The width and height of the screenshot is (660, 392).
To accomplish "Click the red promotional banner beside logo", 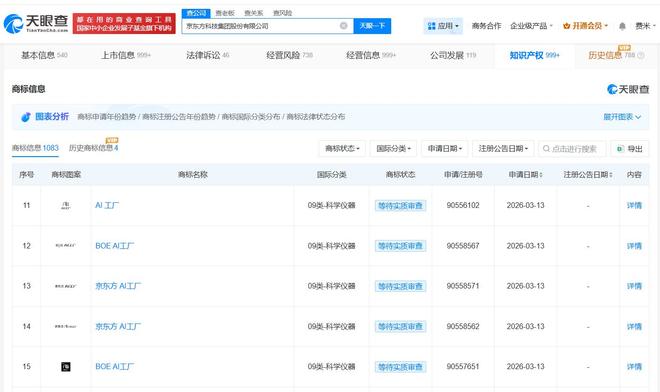I will click(x=124, y=24).
